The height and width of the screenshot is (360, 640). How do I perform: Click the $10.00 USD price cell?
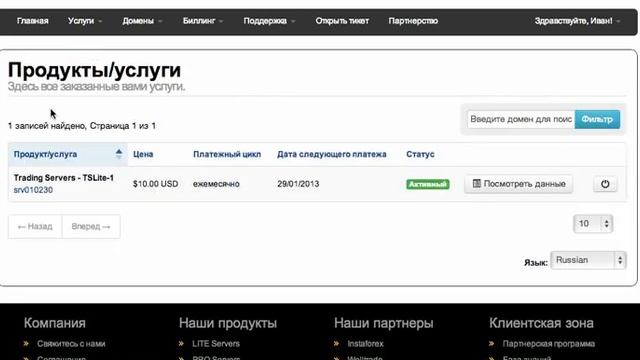coord(156,184)
